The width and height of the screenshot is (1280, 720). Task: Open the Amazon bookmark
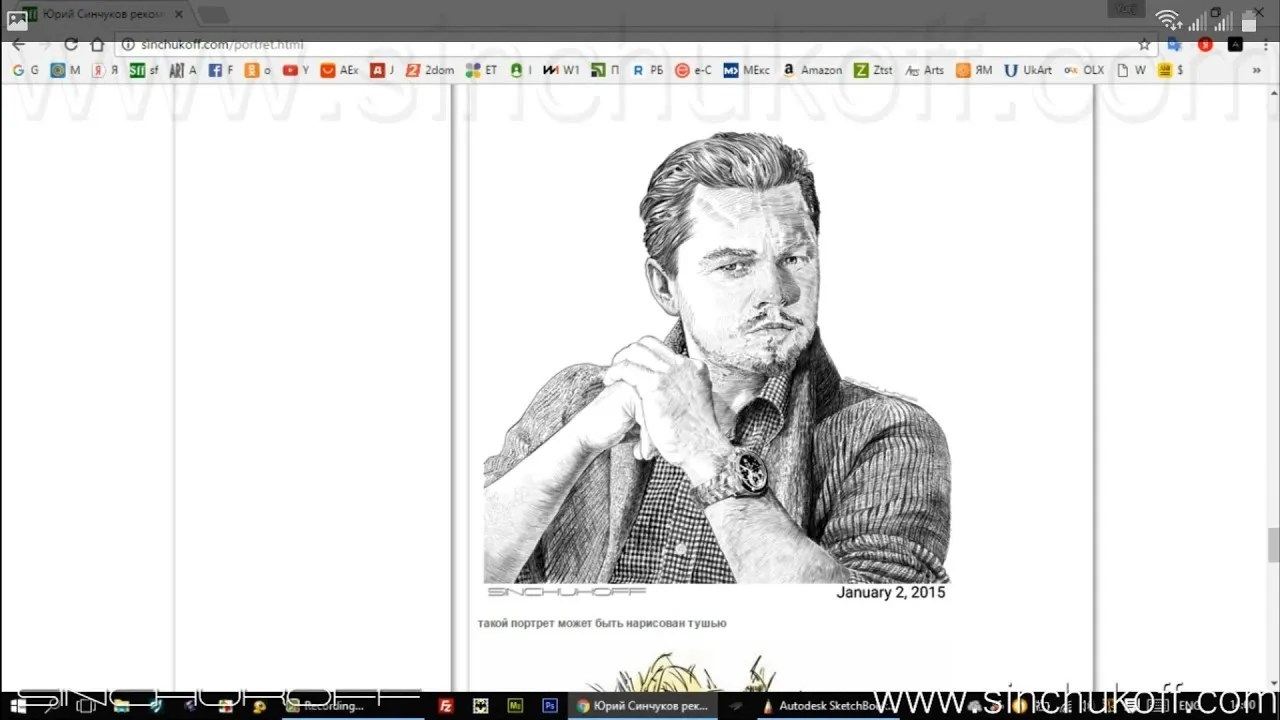(x=812, y=70)
